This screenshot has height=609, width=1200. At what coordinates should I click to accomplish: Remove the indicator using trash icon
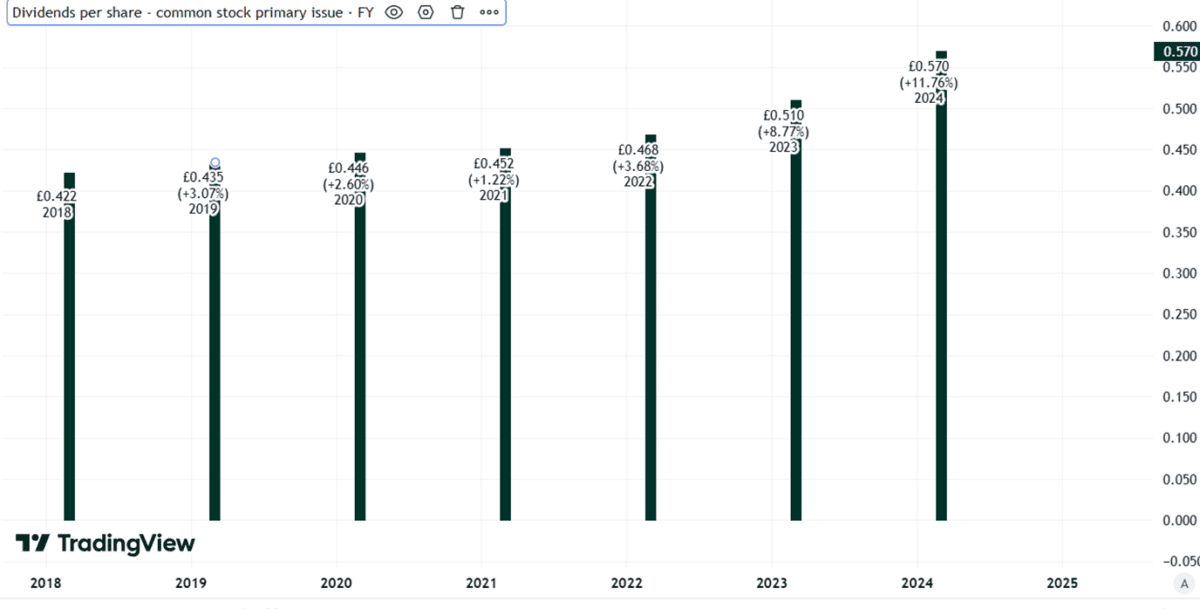457,12
